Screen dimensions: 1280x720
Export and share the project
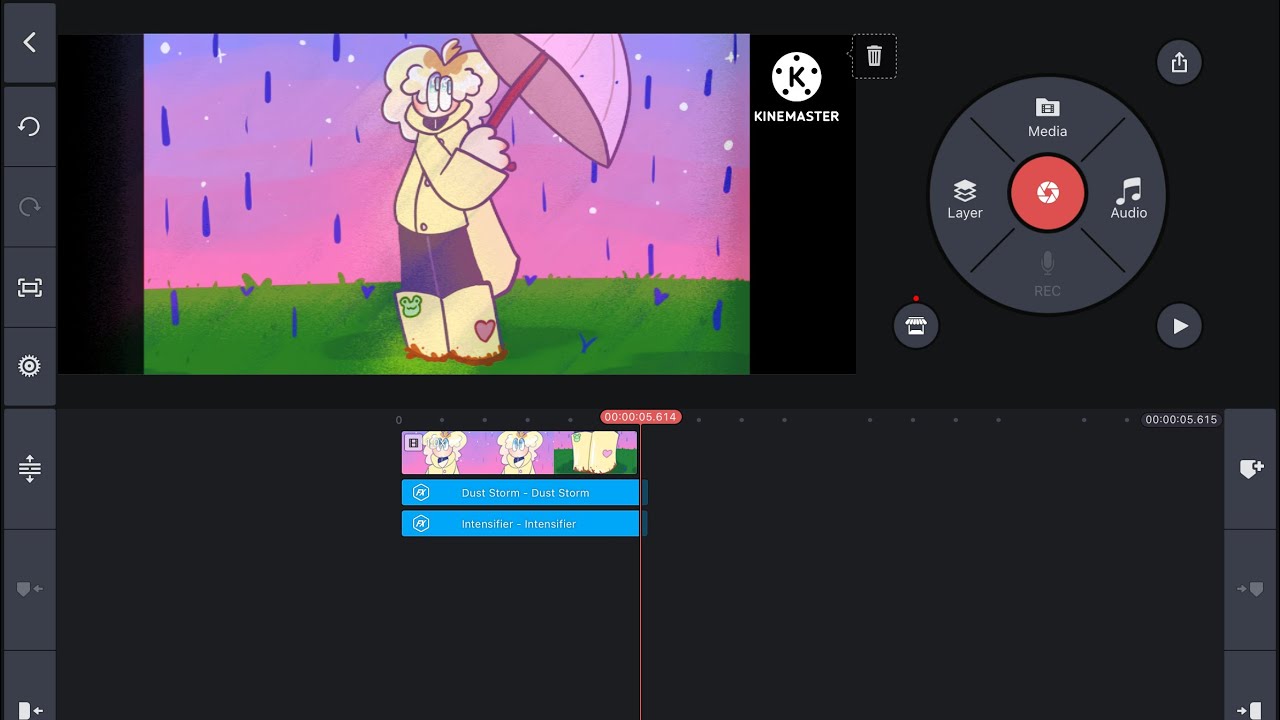tap(1179, 63)
